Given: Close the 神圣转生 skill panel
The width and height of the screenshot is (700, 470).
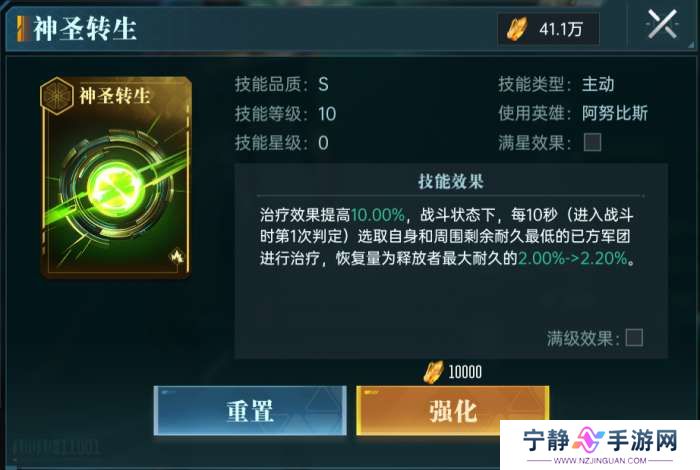Looking at the screenshot, I should point(662,24).
